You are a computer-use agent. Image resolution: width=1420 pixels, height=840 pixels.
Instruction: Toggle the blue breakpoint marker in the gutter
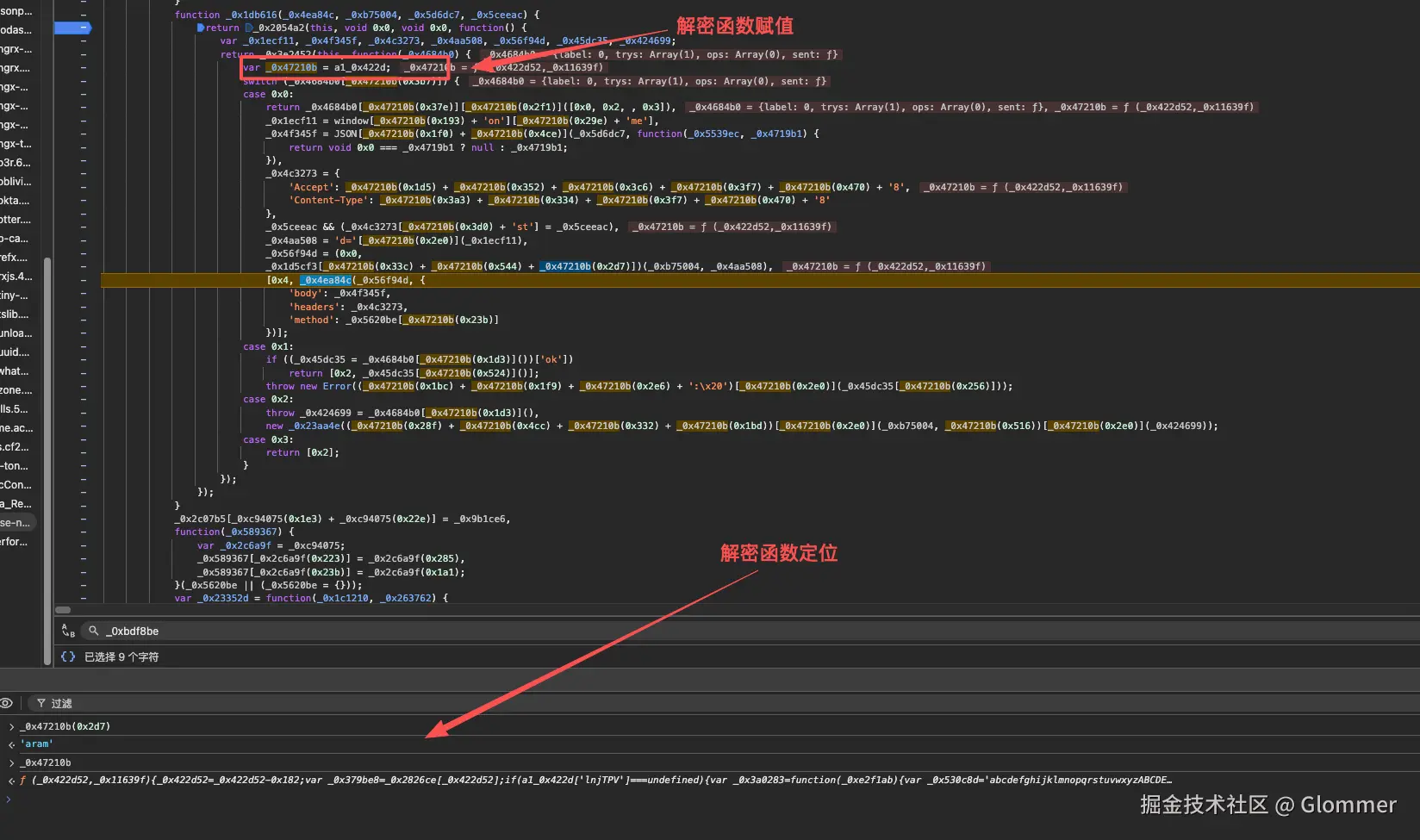pyautogui.click(x=72, y=28)
